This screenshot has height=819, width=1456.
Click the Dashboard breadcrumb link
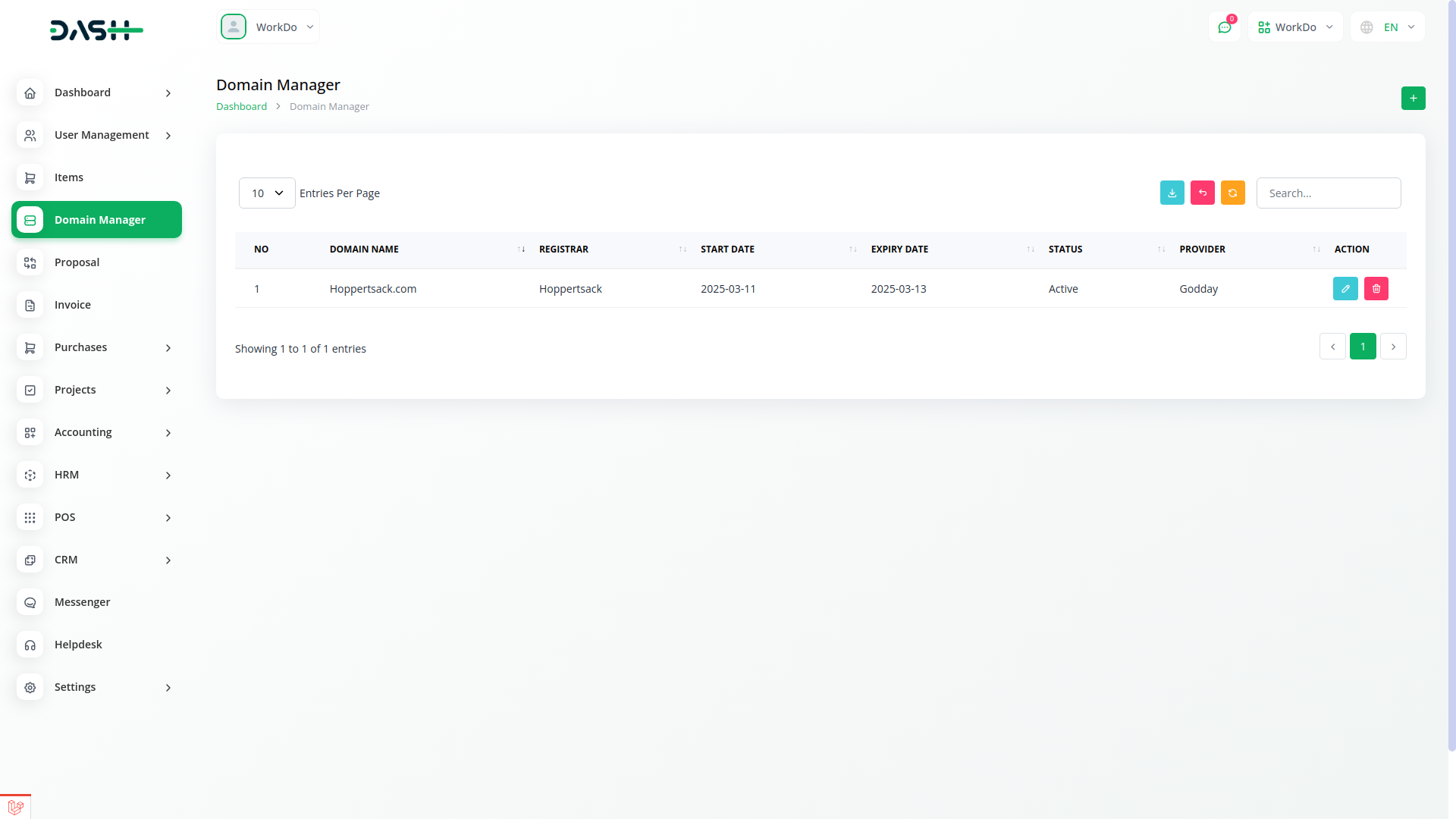241,107
